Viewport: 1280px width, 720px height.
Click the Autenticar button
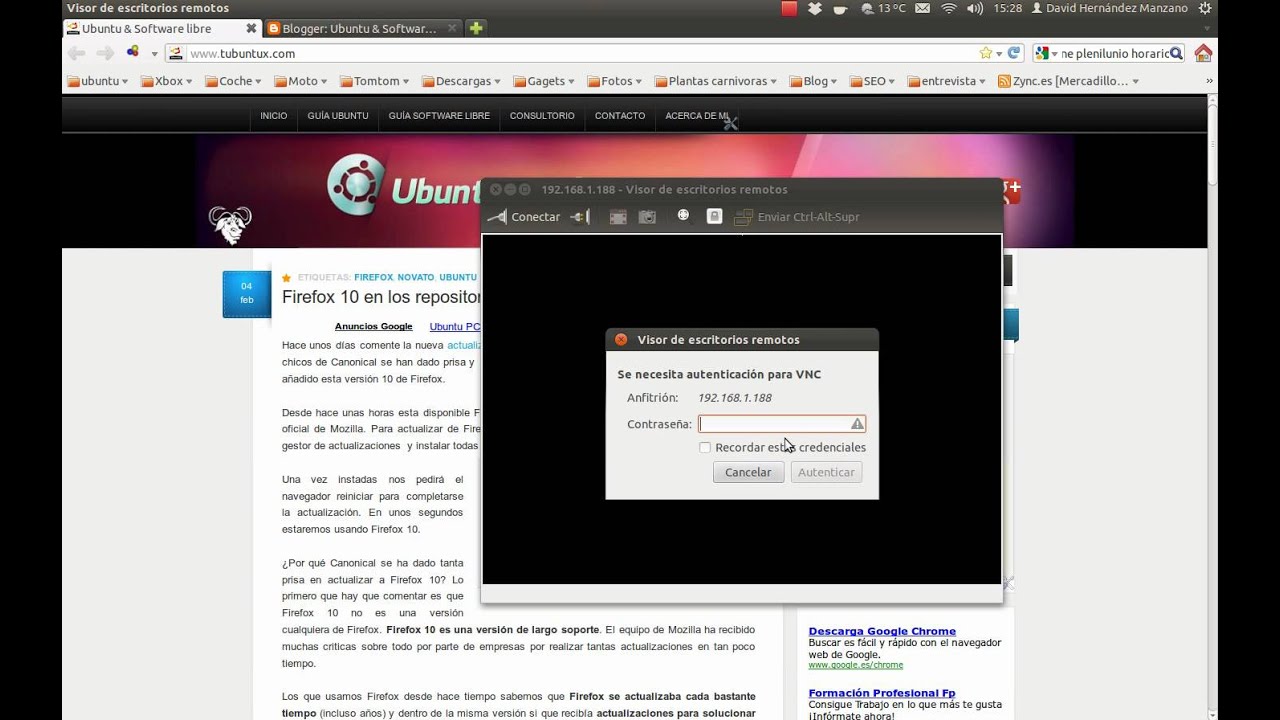[x=826, y=472]
